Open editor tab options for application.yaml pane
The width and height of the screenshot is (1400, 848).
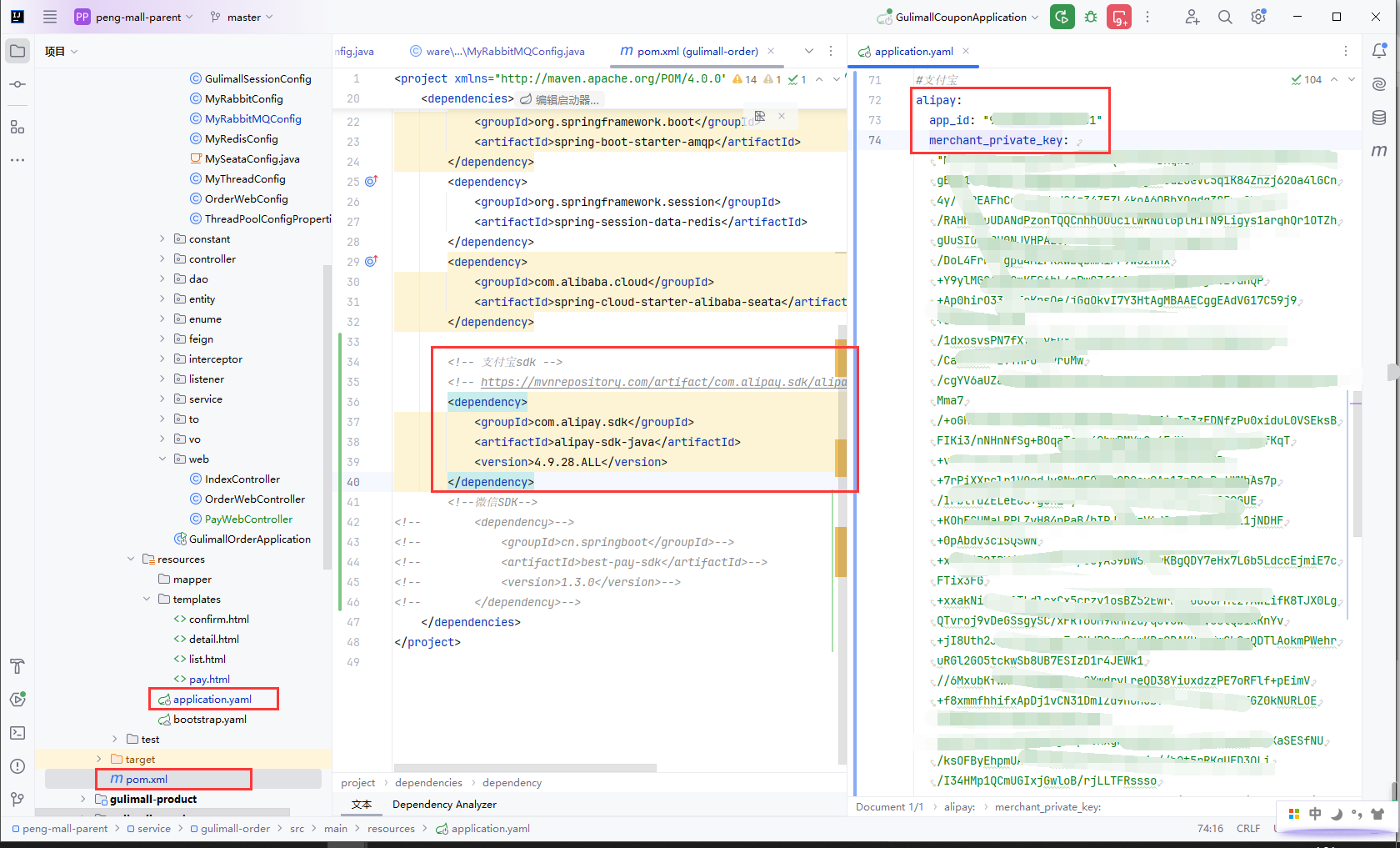pos(1345,51)
